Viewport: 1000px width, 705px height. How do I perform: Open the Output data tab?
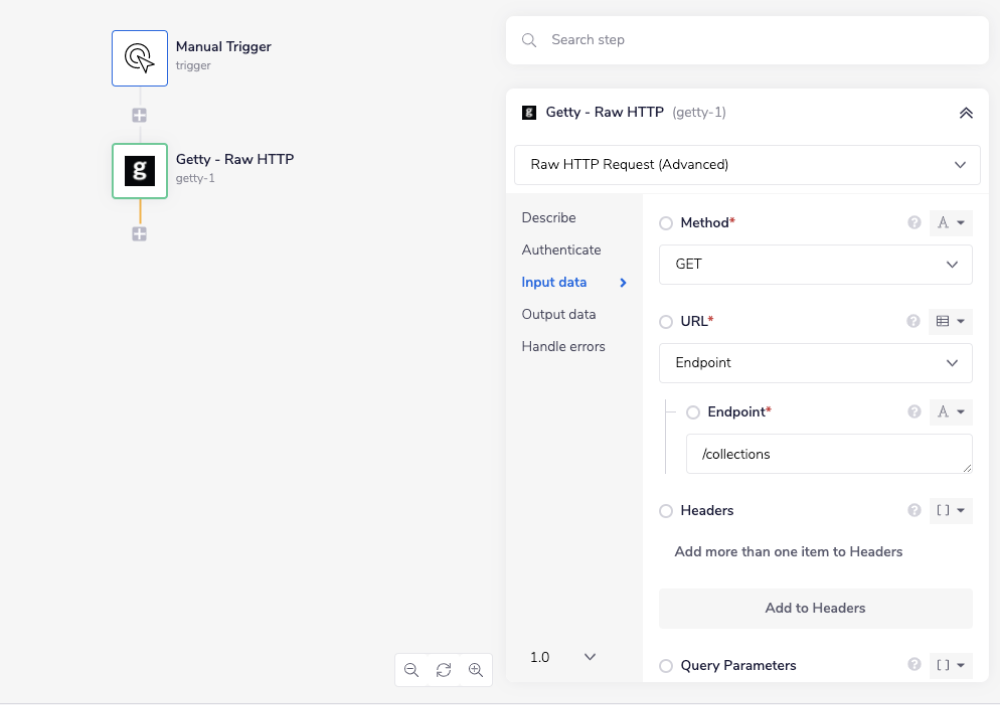[x=558, y=314]
